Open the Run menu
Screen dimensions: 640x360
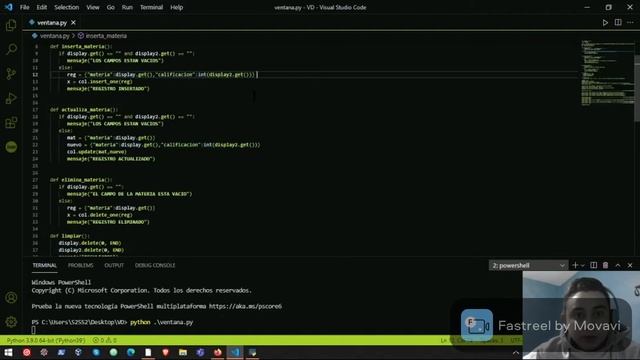click(127, 7)
